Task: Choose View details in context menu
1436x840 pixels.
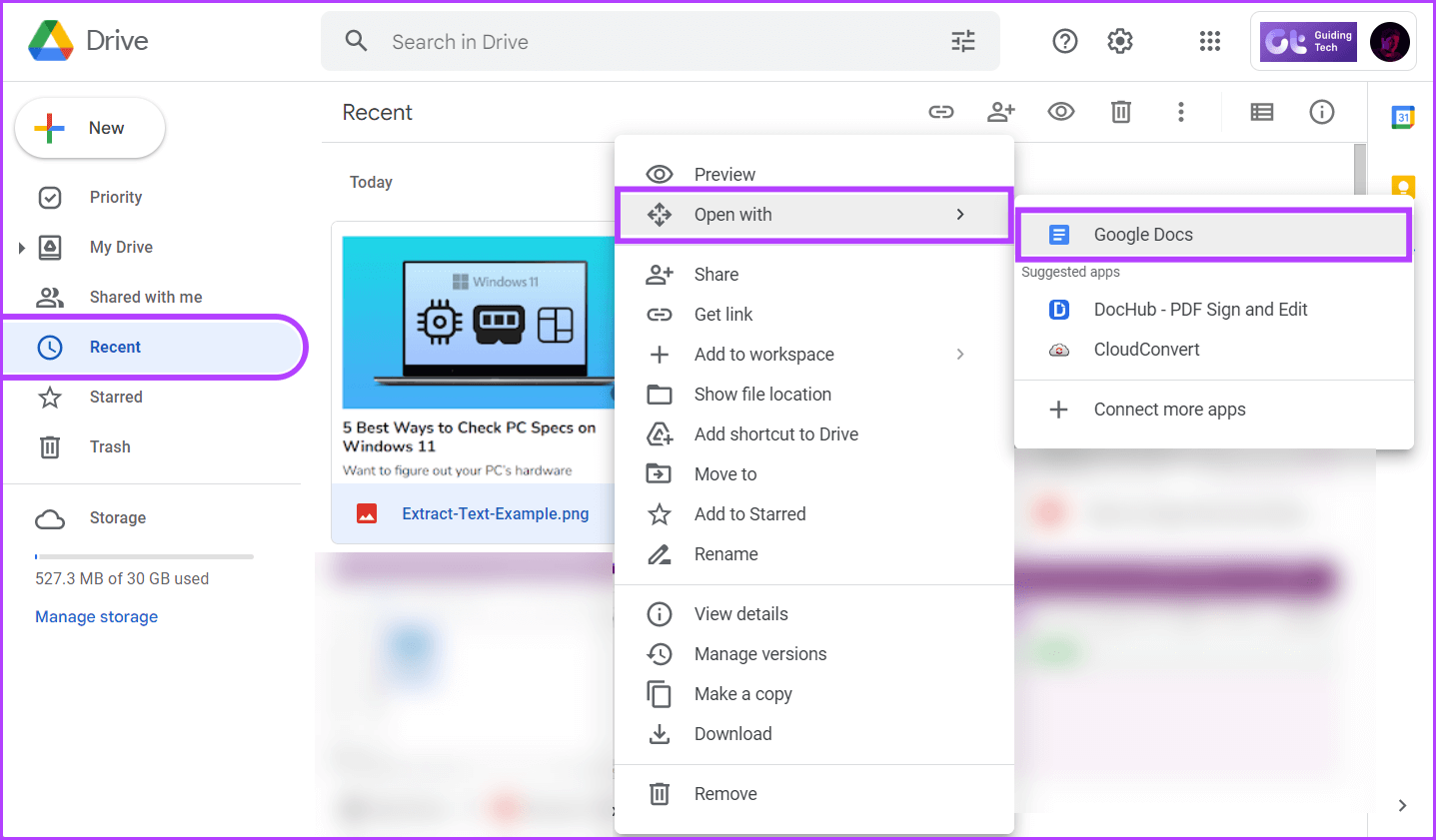Action: coord(814,613)
